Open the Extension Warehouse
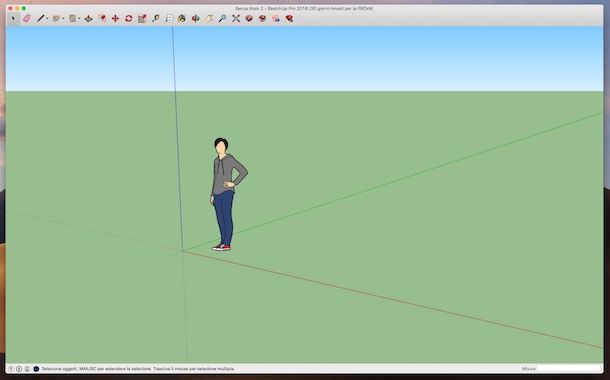This screenshot has width=610, height=380. (263, 18)
